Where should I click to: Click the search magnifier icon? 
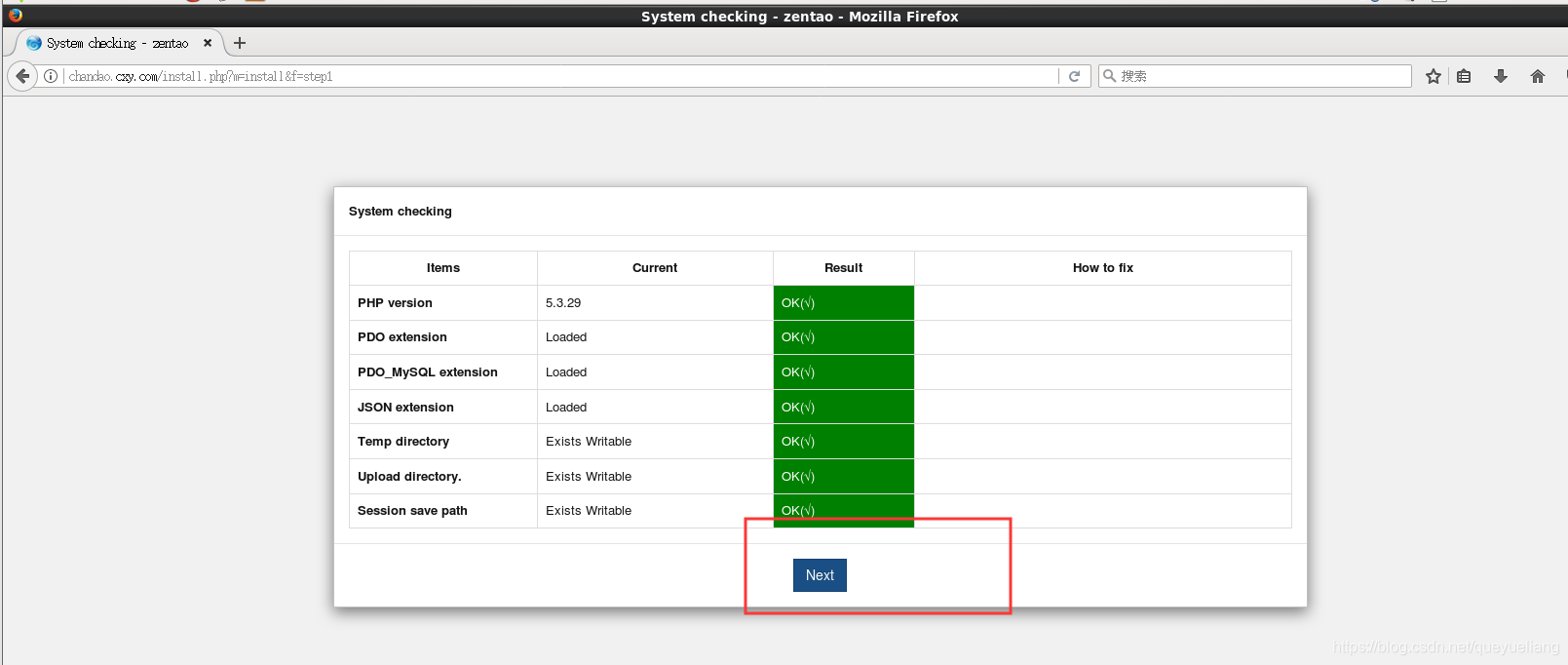(1109, 76)
